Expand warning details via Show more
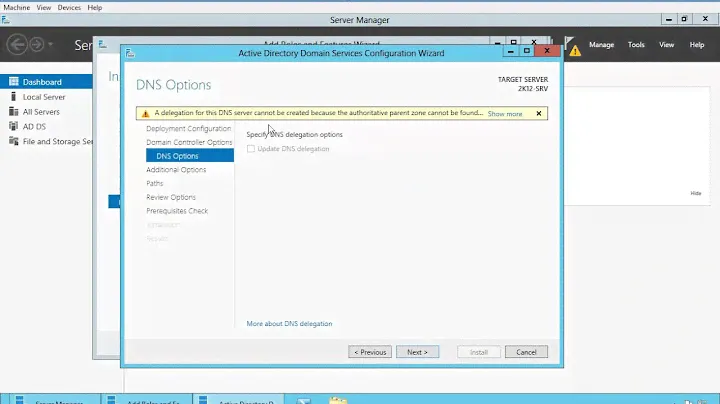The height and width of the screenshot is (404, 720). [x=505, y=114]
